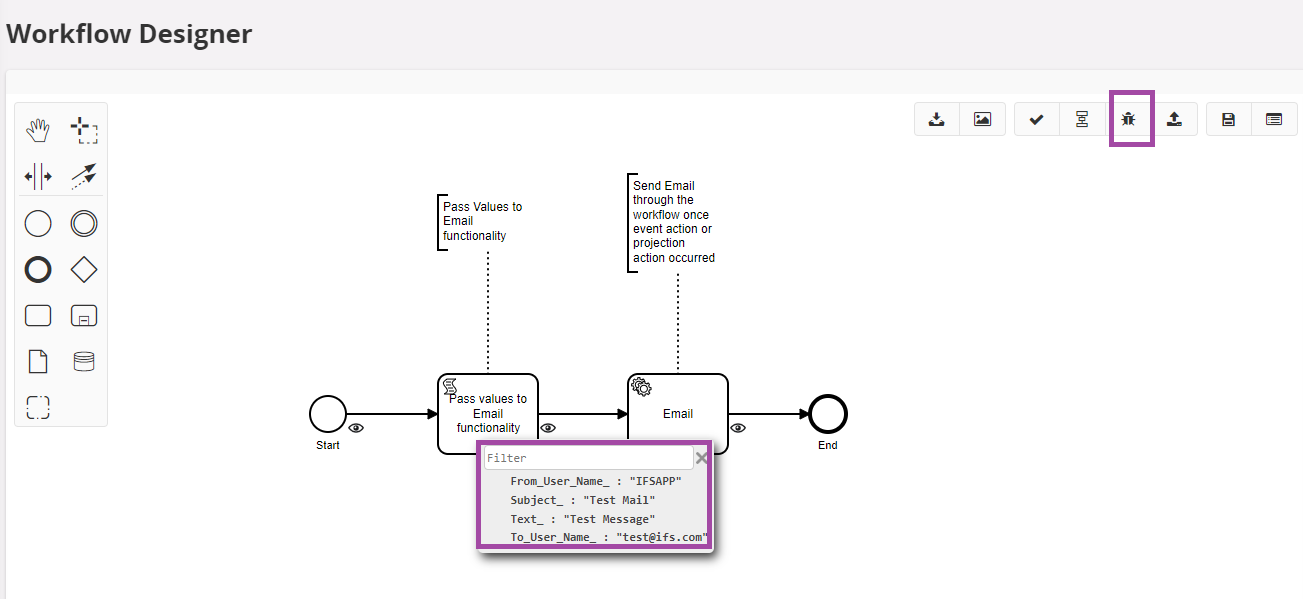Toggle eye icon after Pass values task
1303x599 pixels.
click(x=548, y=428)
